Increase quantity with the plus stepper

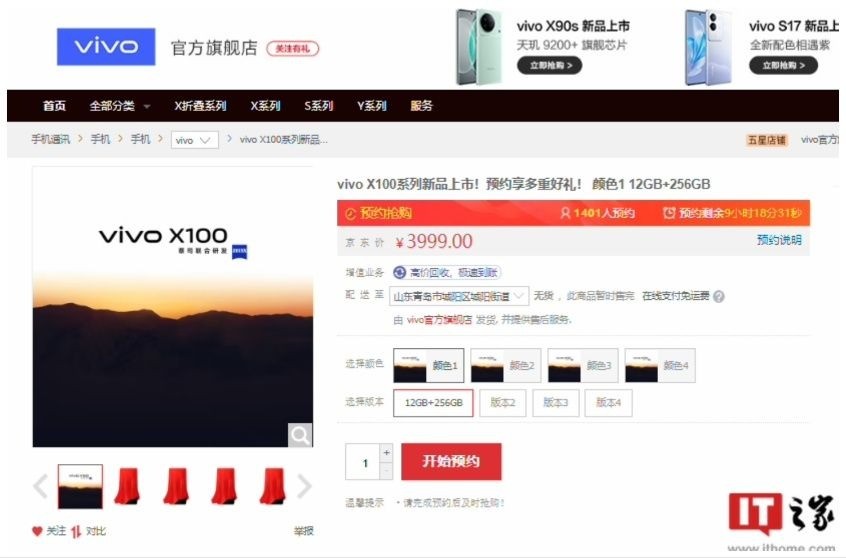click(386, 453)
